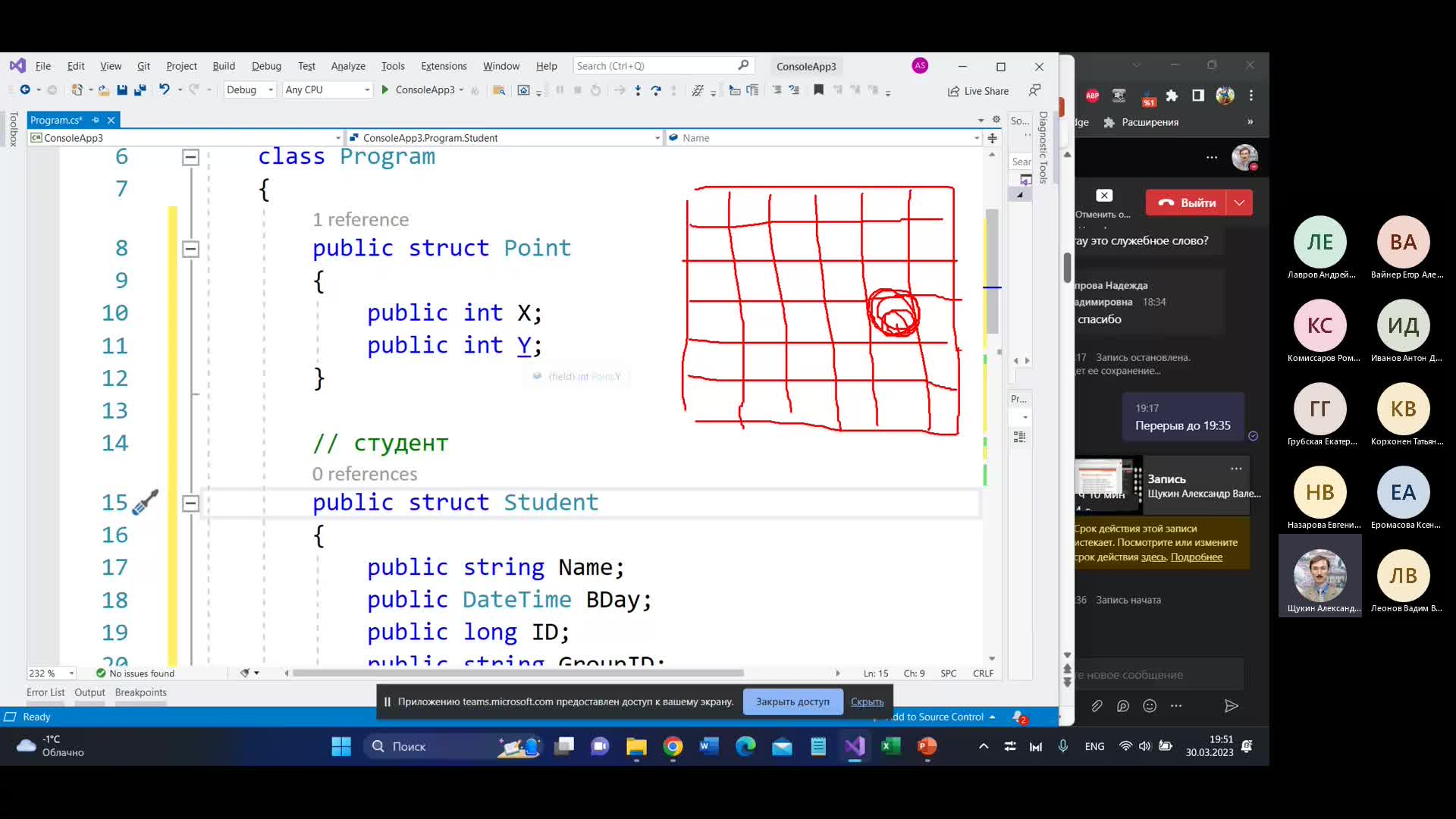
Task: Close the Program.cs tab
Action: (111, 120)
